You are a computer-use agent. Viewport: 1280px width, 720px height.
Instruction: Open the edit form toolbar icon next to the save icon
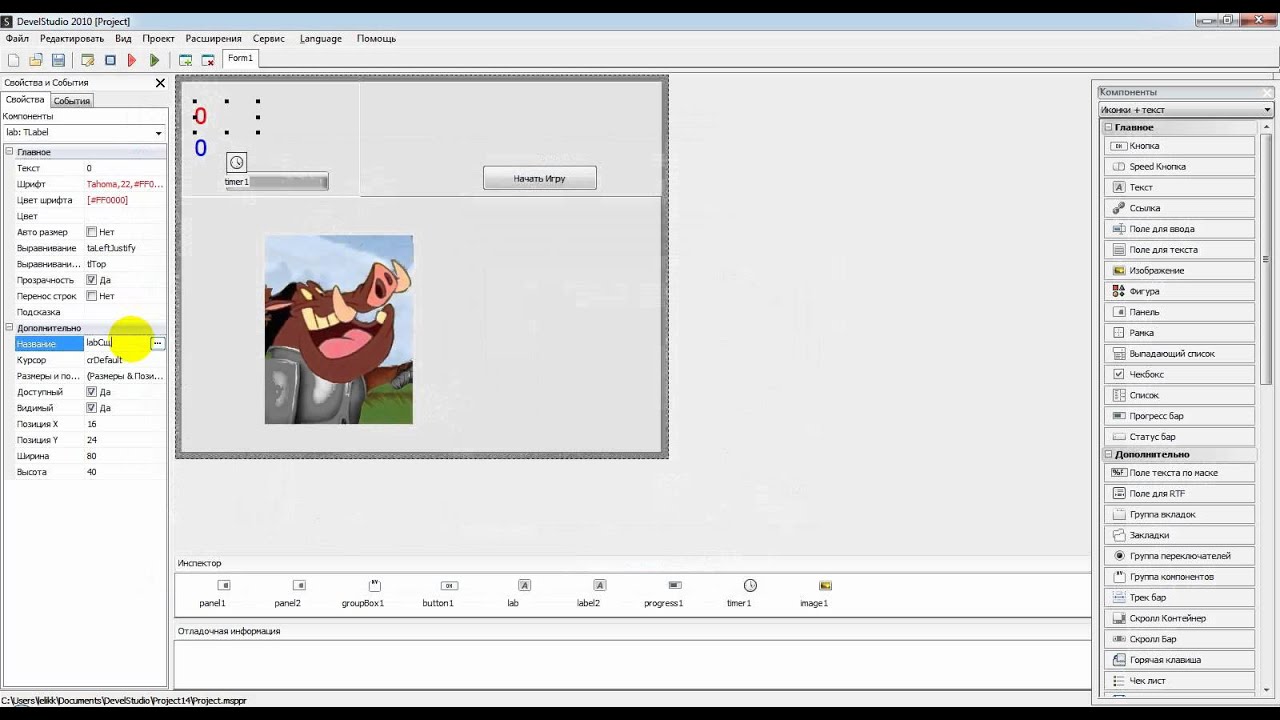tap(88, 61)
